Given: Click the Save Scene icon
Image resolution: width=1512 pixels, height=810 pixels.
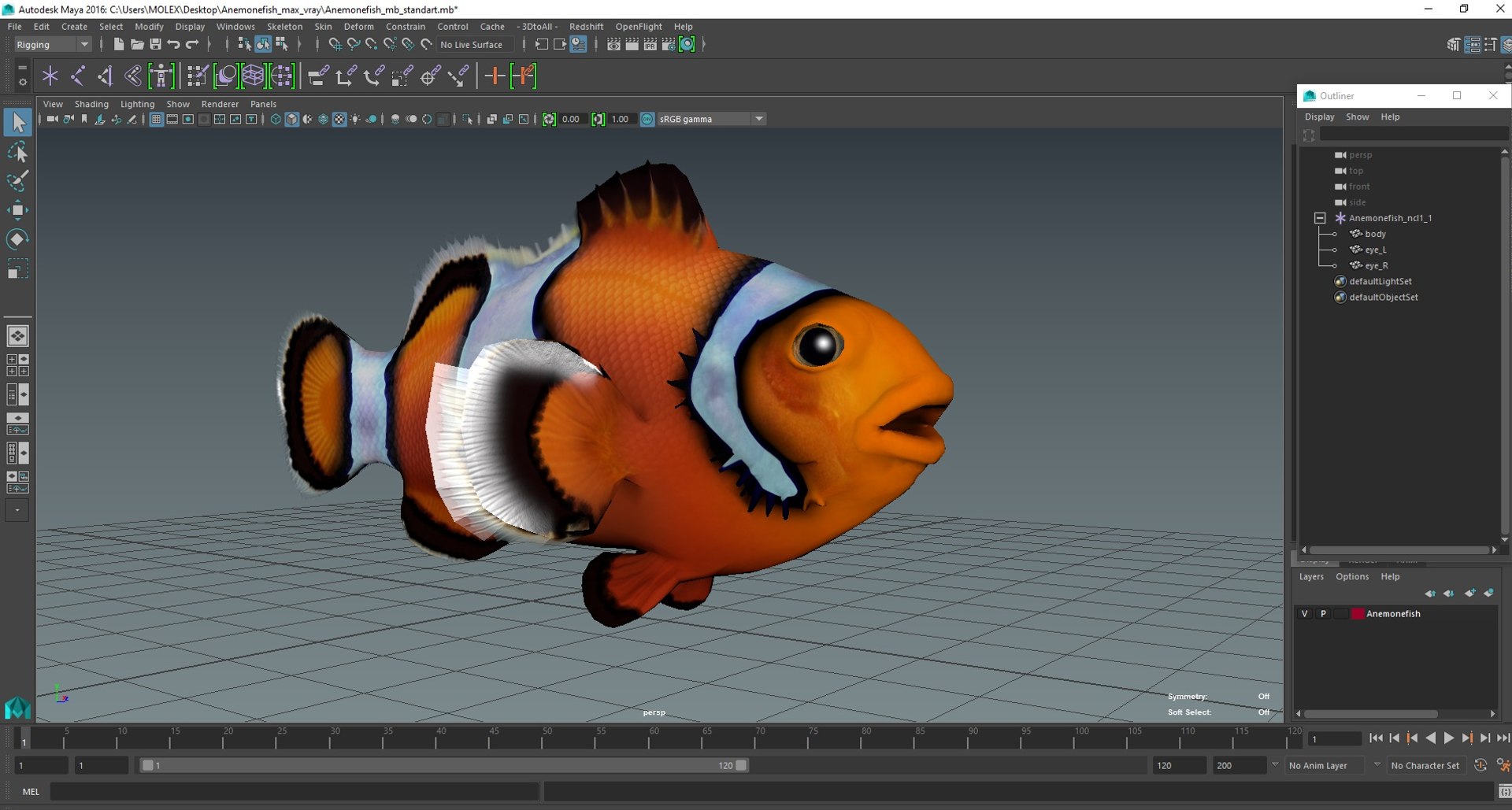Looking at the screenshot, I should coord(155,45).
